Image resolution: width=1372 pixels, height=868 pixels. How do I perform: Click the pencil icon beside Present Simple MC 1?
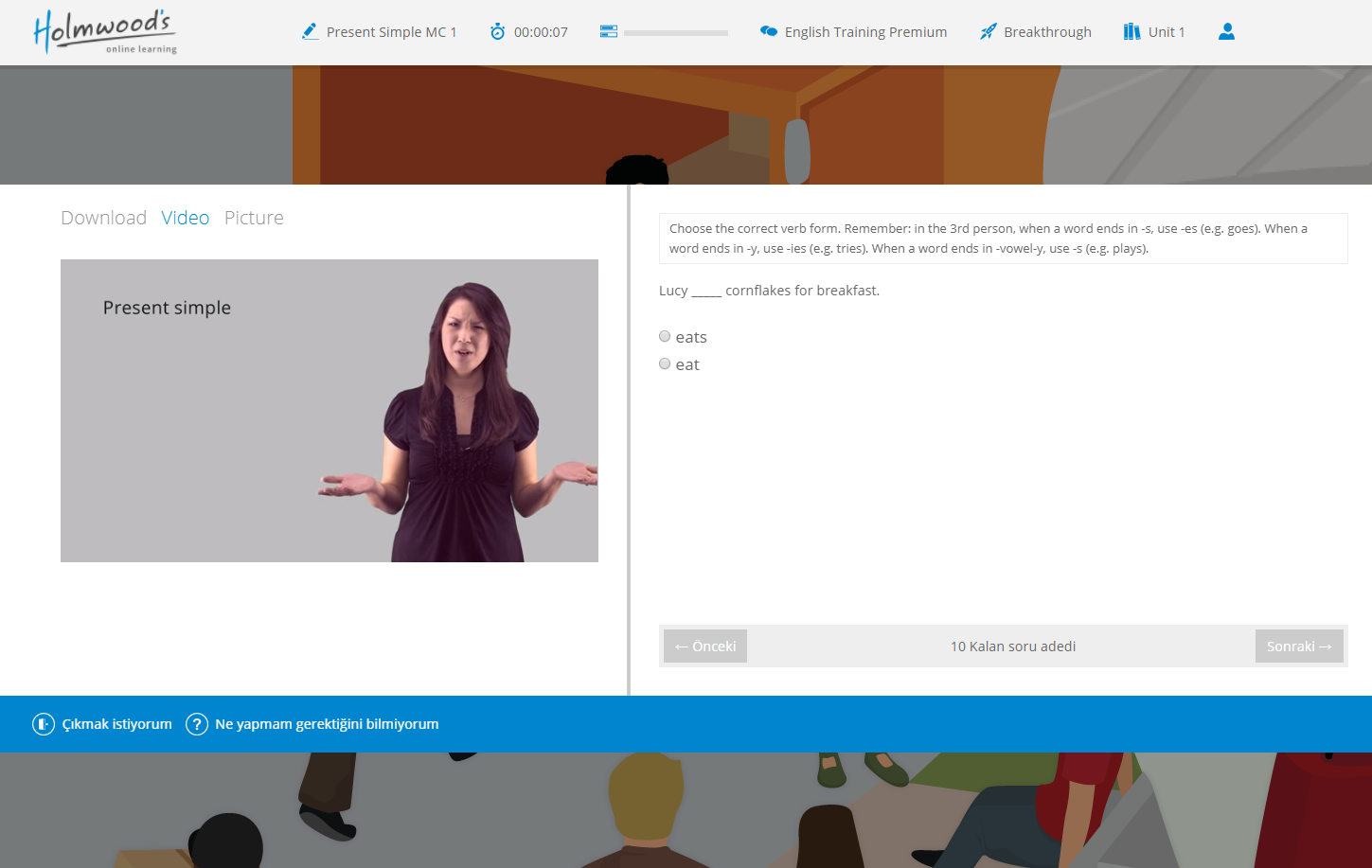(x=310, y=31)
